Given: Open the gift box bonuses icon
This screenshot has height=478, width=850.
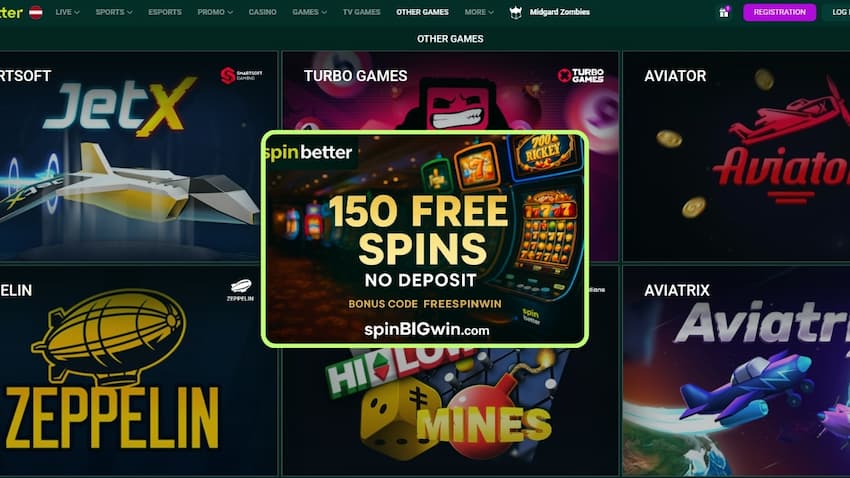Looking at the screenshot, I should click(724, 12).
